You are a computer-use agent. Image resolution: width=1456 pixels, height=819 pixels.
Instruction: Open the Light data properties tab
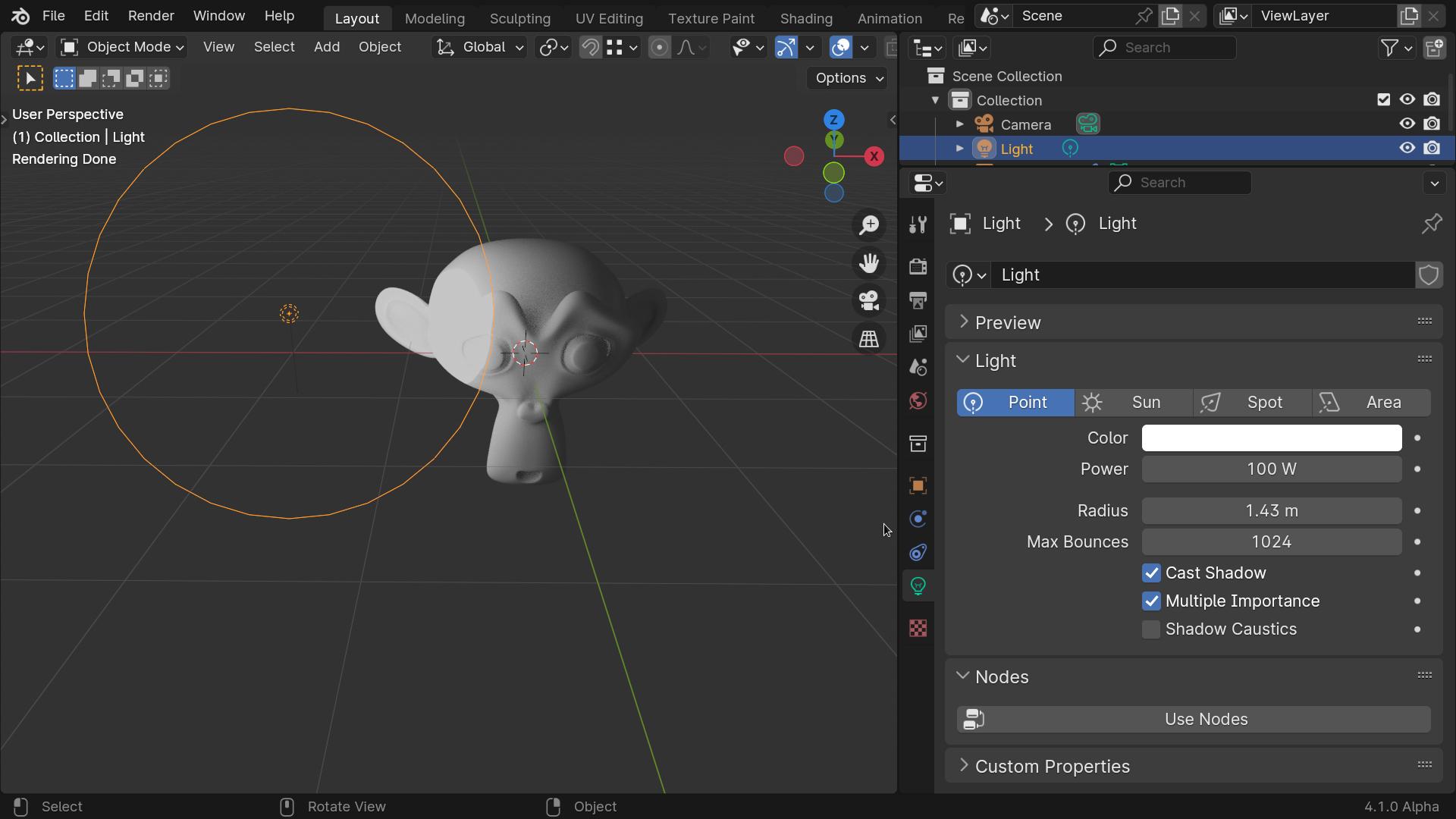(x=918, y=585)
